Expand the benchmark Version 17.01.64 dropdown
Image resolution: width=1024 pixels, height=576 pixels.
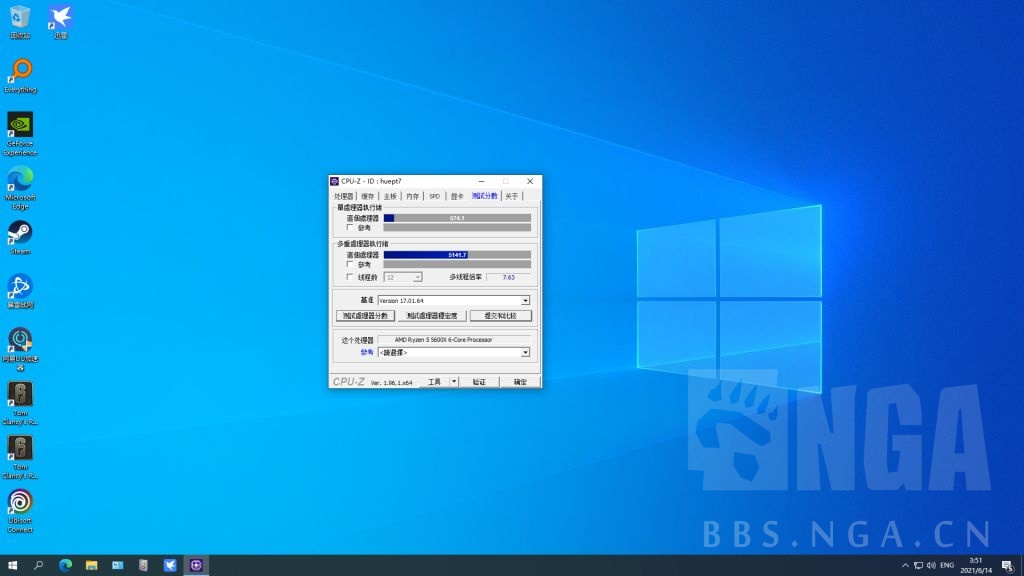[x=525, y=300]
